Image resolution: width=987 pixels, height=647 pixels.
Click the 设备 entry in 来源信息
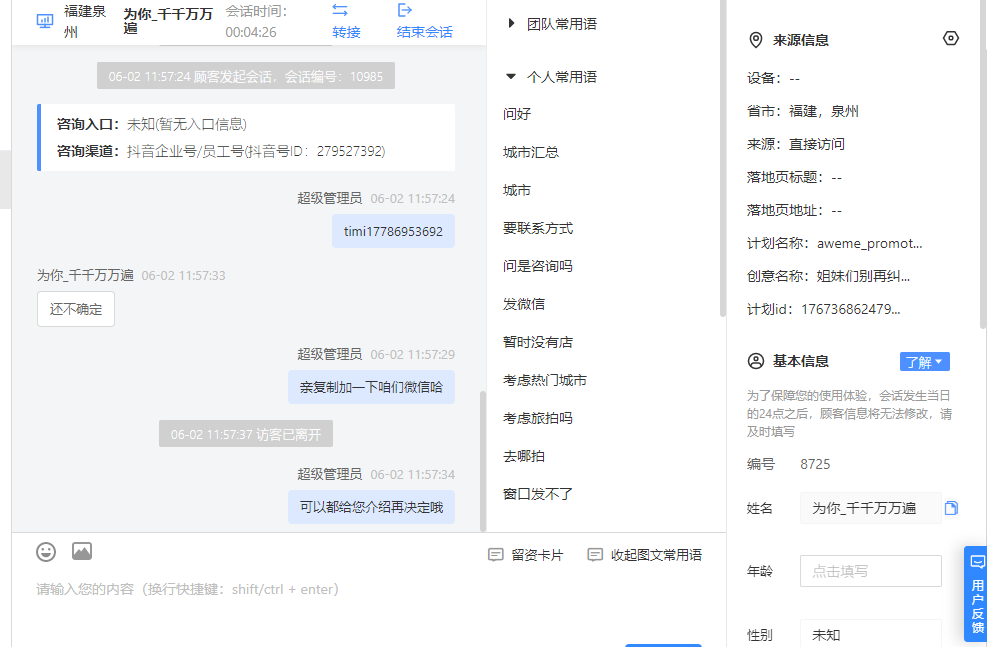pyautogui.click(x=773, y=79)
